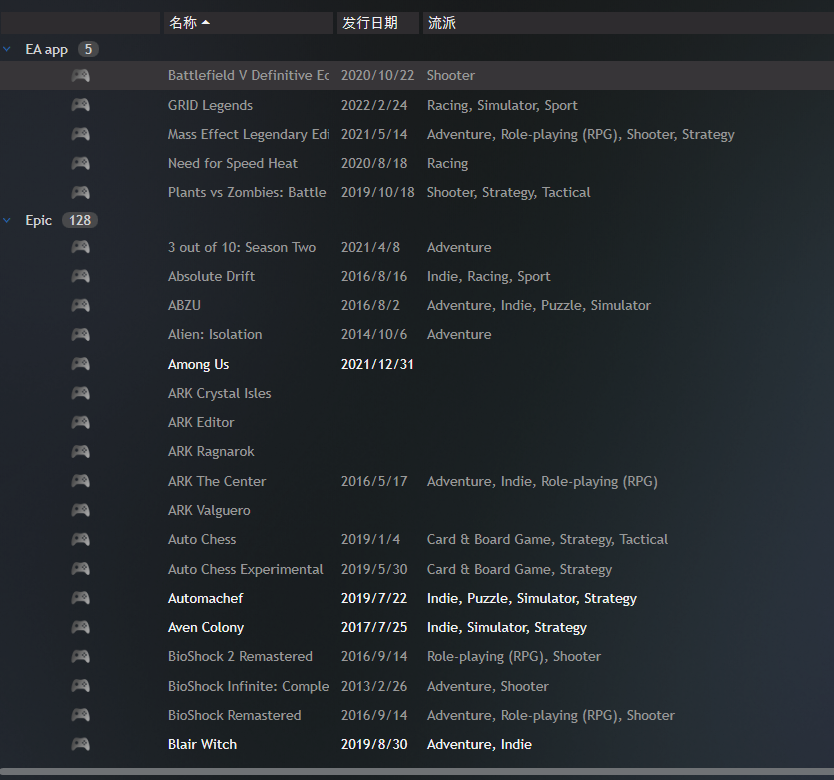The image size is (834, 780).
Task: Click the game icon beside GRID Legends
Action: click(80, 104)
